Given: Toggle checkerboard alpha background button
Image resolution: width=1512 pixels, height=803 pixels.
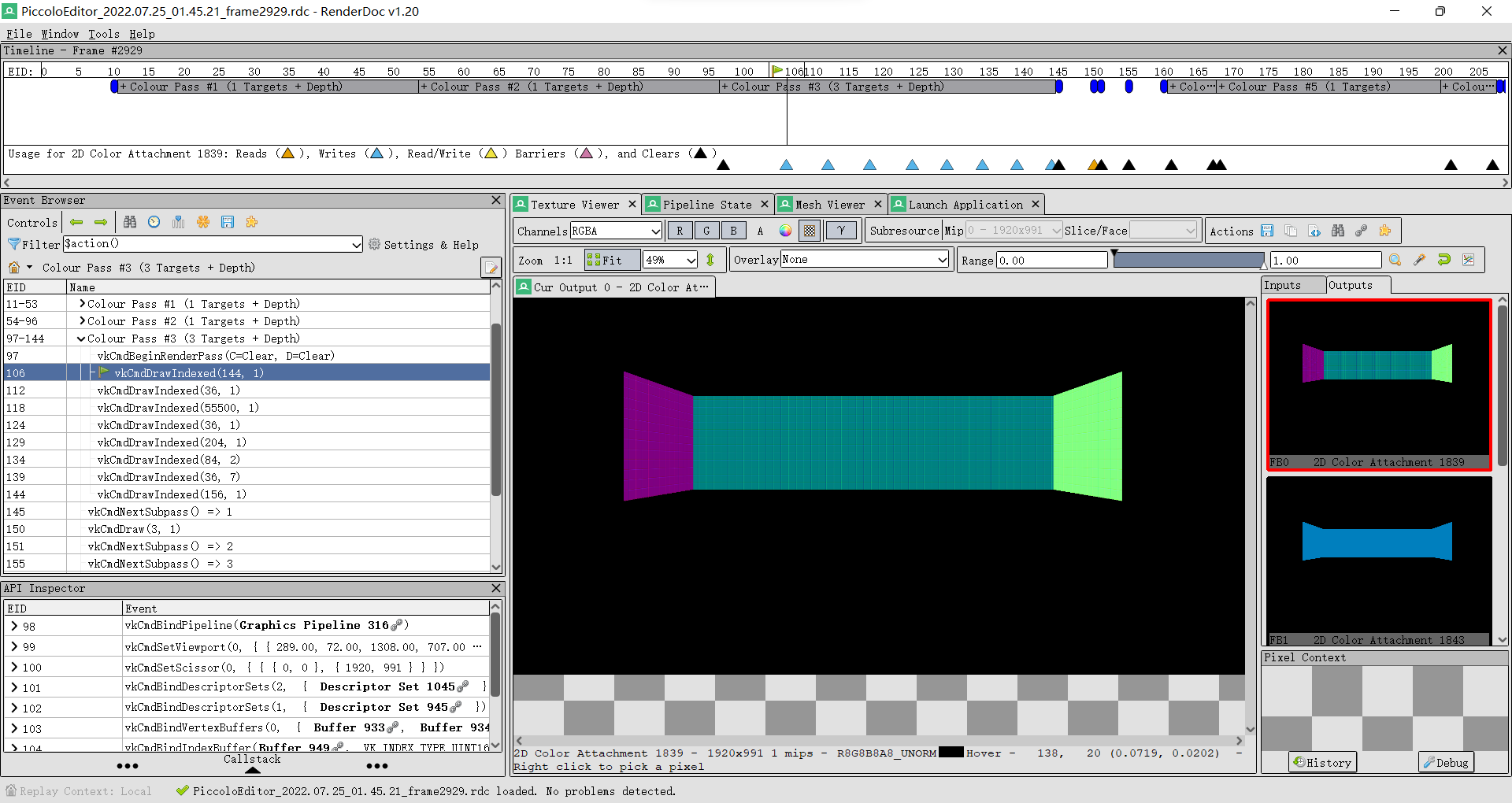Looking at the screenshot, I should [810, 231].
